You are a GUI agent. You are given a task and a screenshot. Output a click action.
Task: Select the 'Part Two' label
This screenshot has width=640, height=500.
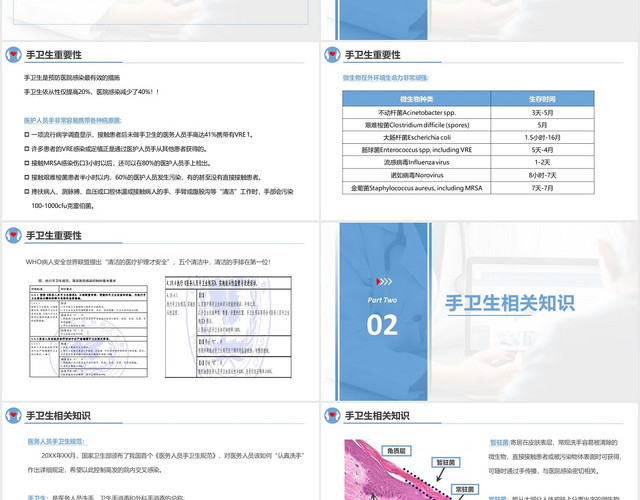382,300
